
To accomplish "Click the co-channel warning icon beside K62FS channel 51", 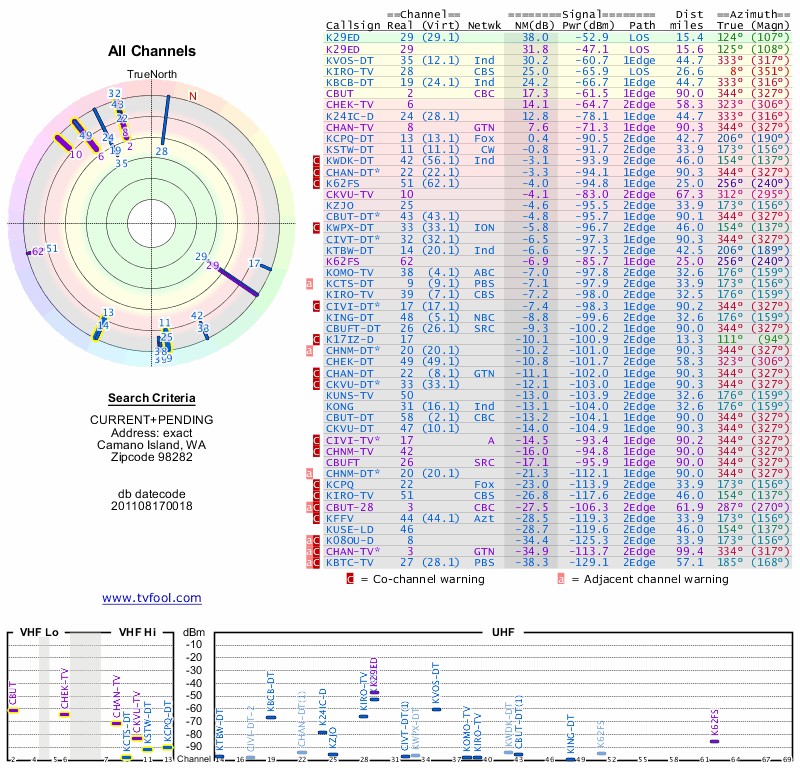I will (x=318, y=184).
